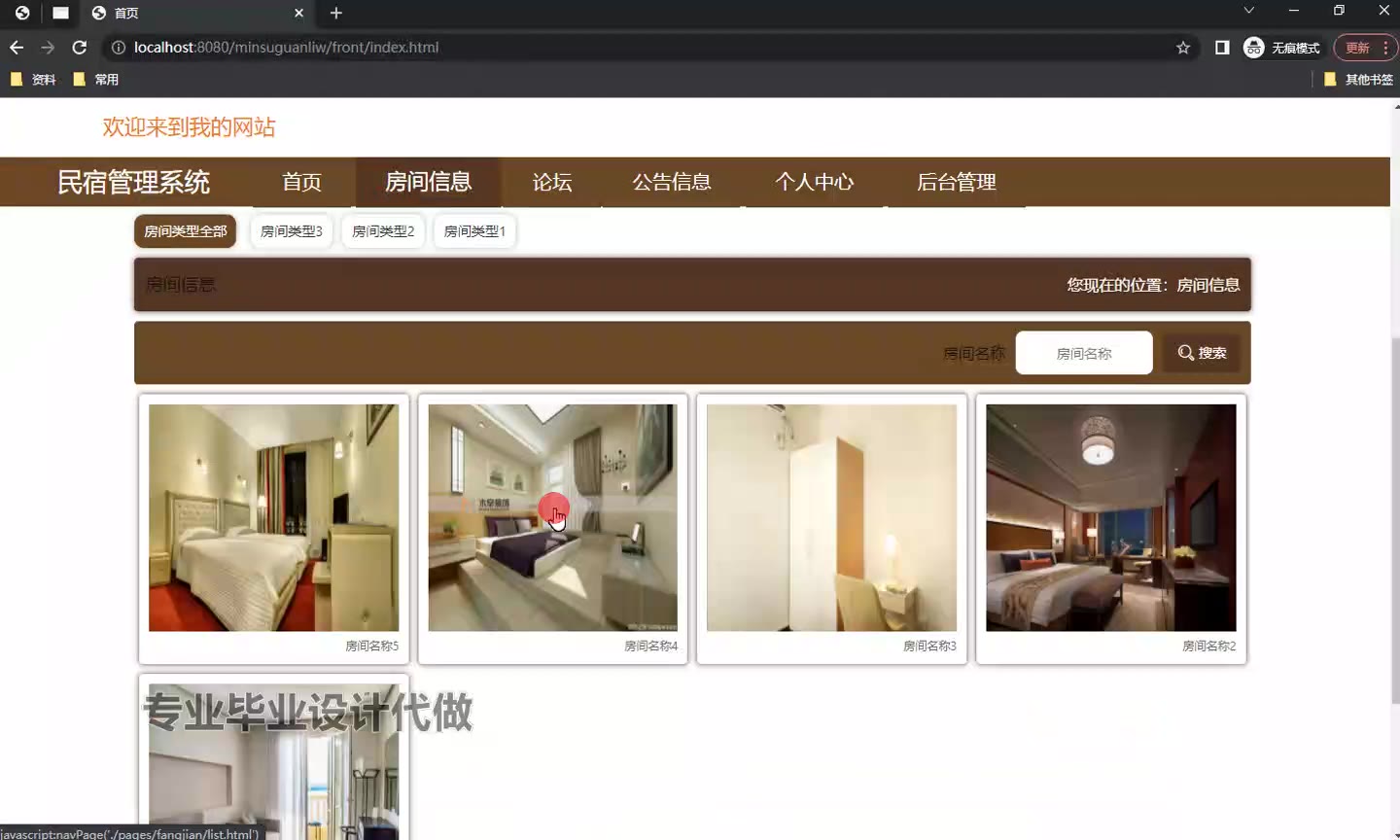The image size is (1400, 840).
Task: Open new tab with plus icon
Action: coord(336,13)
